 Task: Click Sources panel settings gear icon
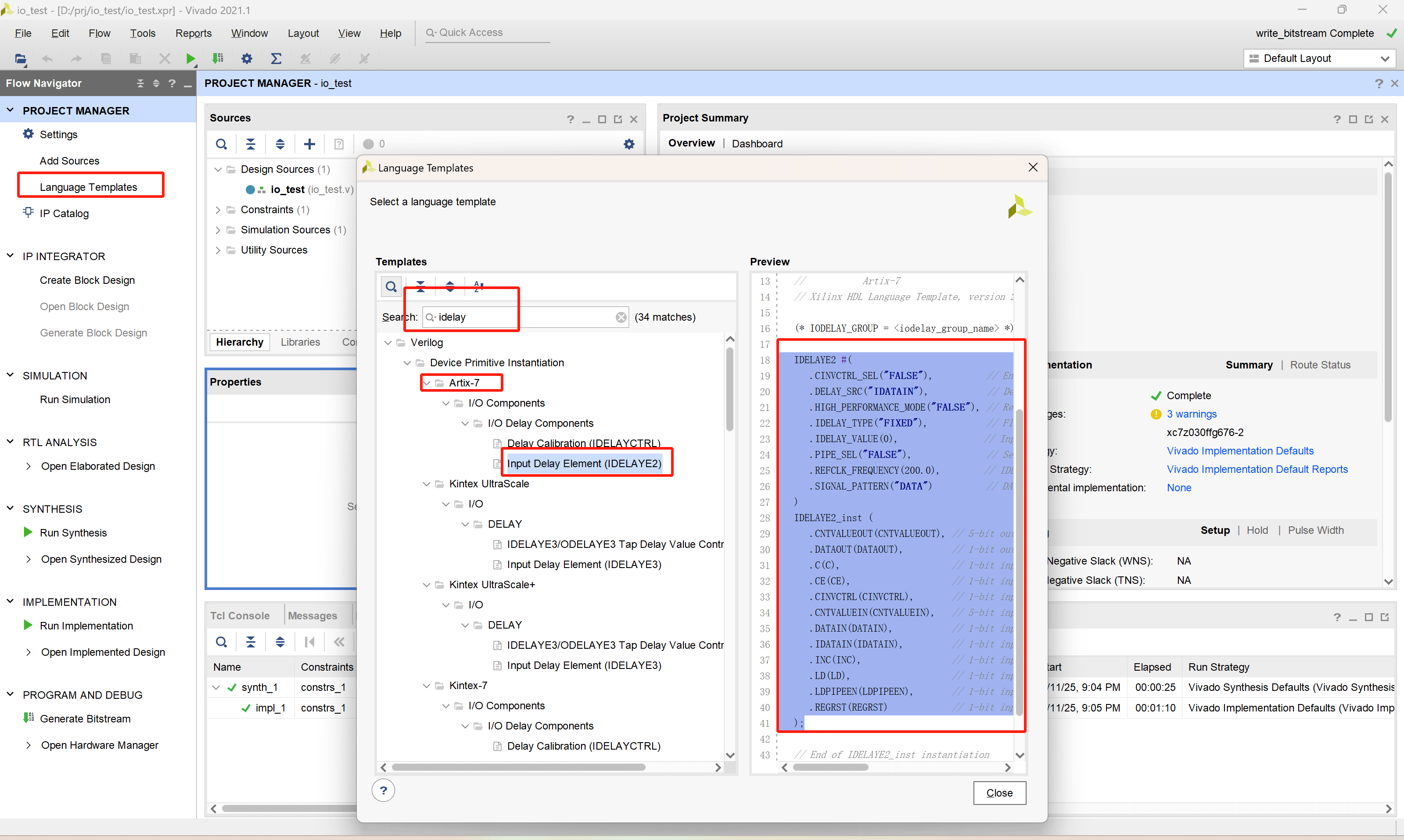pyautogui.click(x=628, y=144)
